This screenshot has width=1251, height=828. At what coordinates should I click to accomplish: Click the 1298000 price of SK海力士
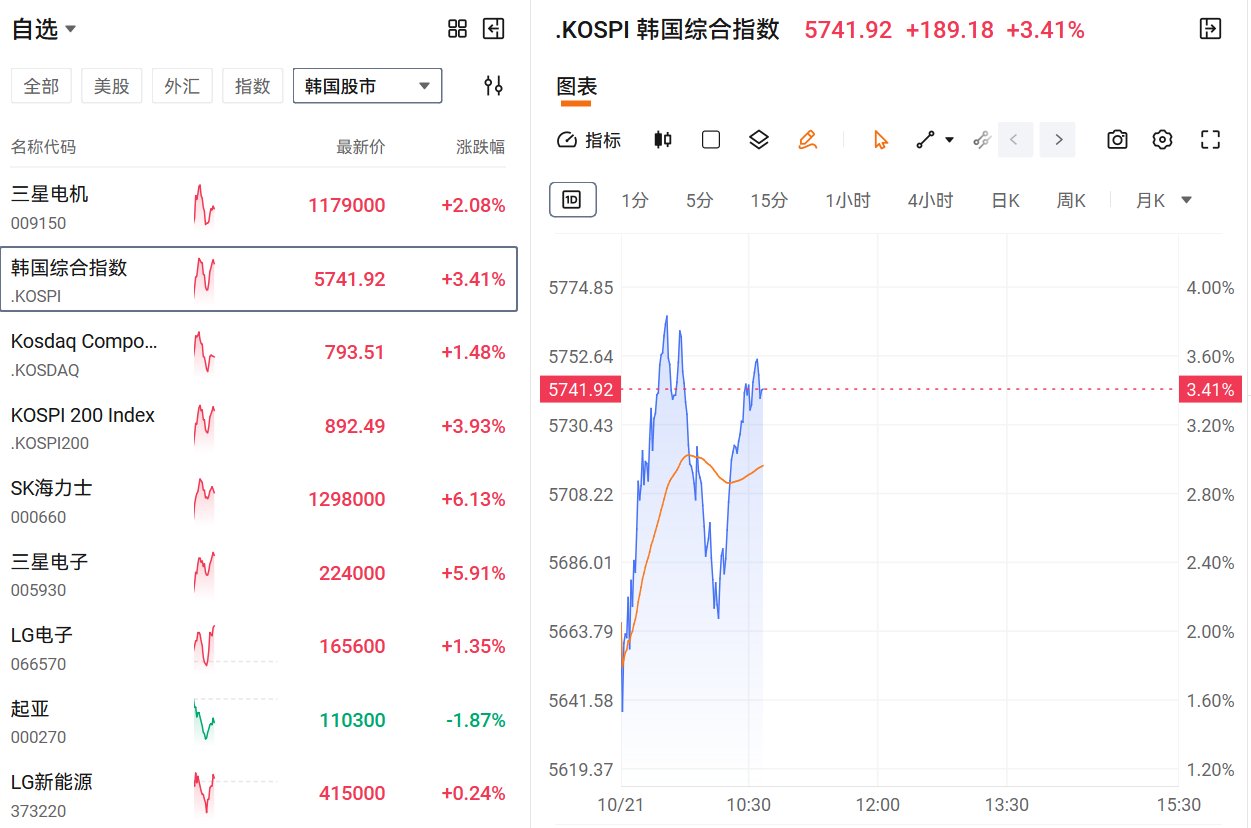click(x=347, y=499)
